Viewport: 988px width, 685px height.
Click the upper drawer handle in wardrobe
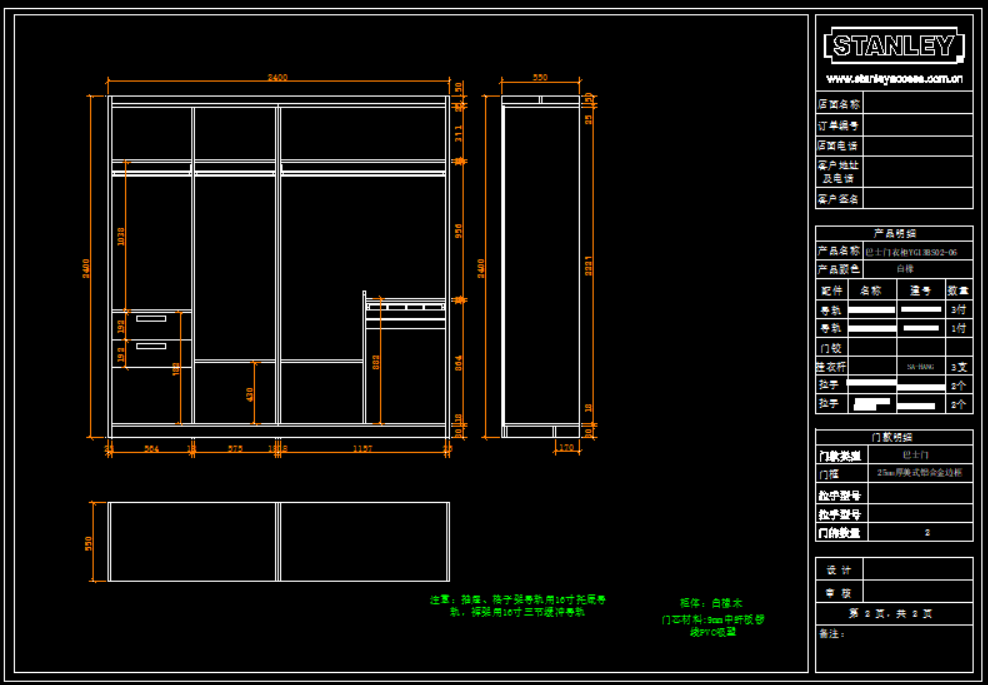coord(151,319)
